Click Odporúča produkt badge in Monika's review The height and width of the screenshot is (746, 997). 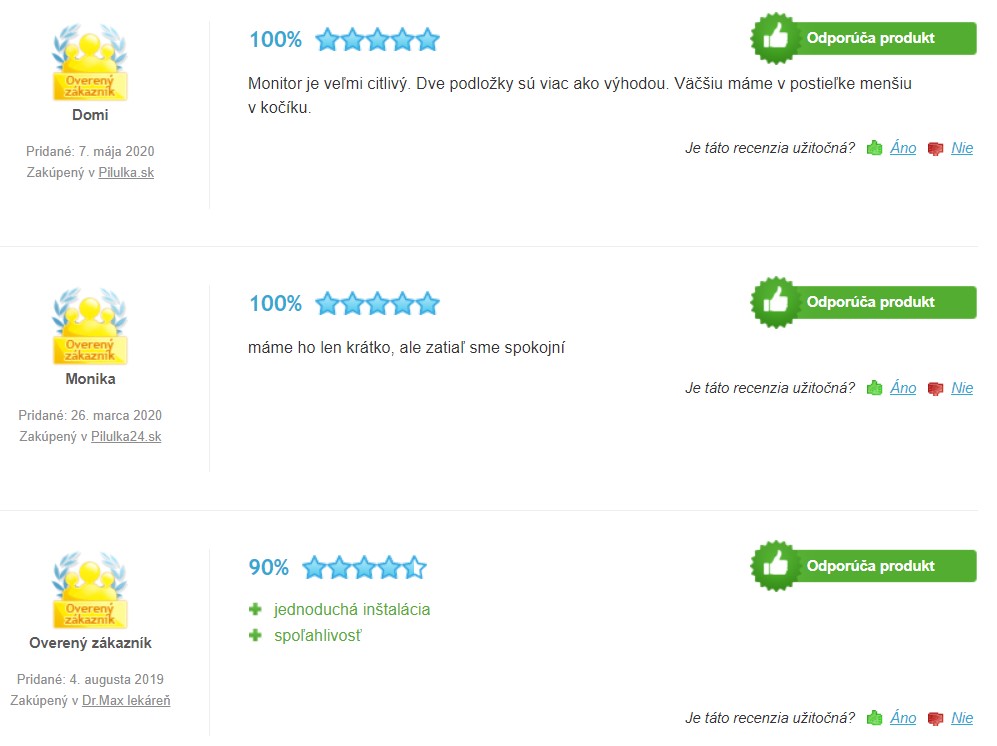pos(863,302)
